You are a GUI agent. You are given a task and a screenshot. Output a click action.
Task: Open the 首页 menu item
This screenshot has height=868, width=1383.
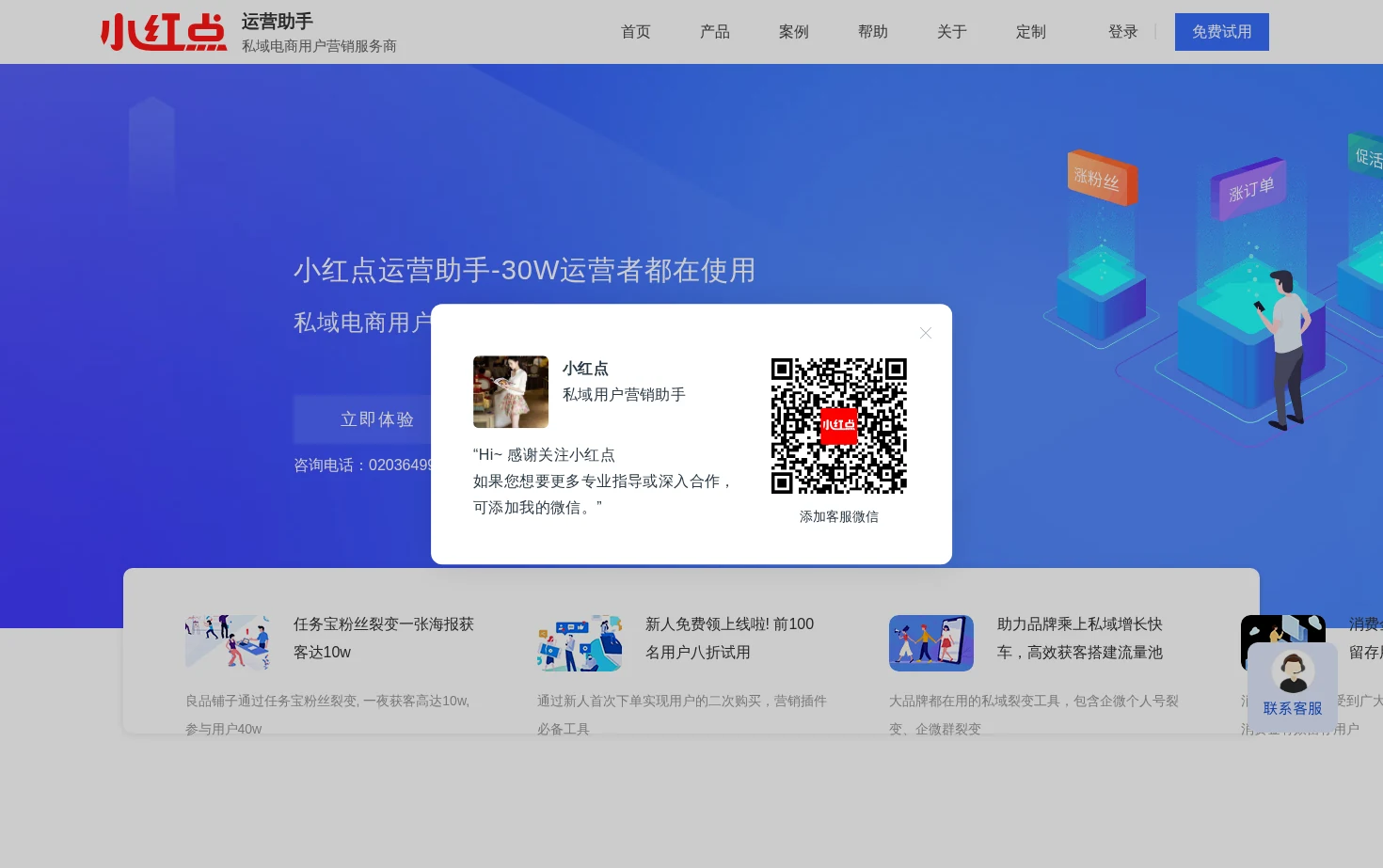coord(636,32)
